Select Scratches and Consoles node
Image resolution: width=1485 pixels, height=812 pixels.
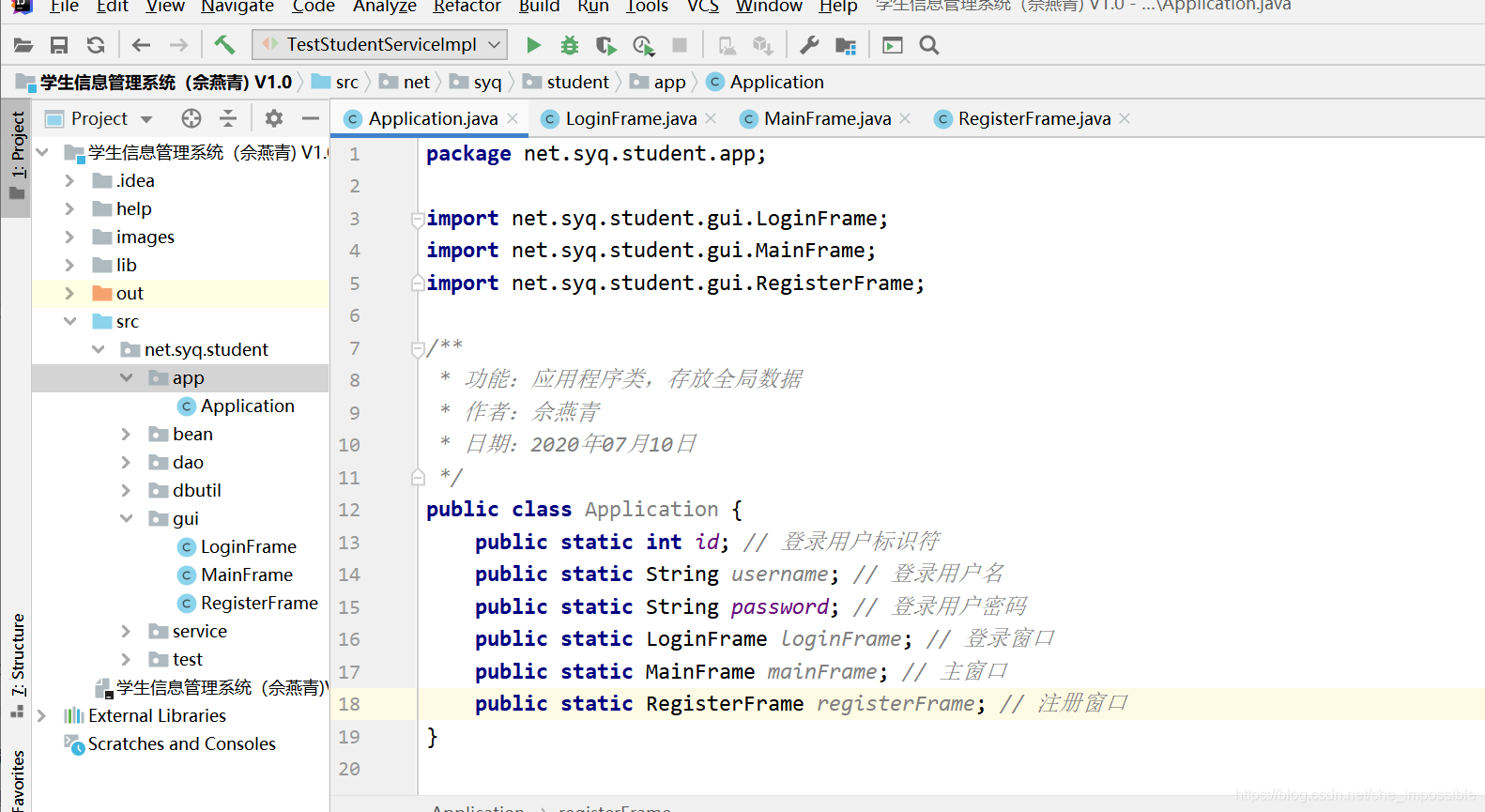pyautogui.click(x=170, y=743)
